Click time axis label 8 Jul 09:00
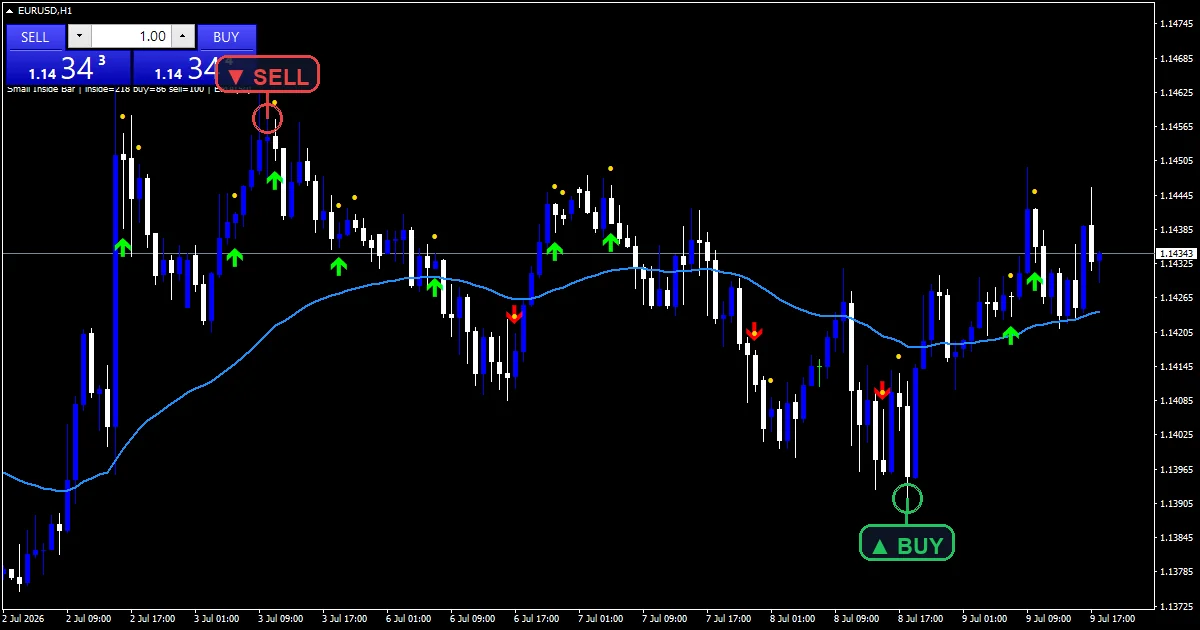Viewport: 1200px width, 630px height. pyautogui.click(x=858, y=618)
